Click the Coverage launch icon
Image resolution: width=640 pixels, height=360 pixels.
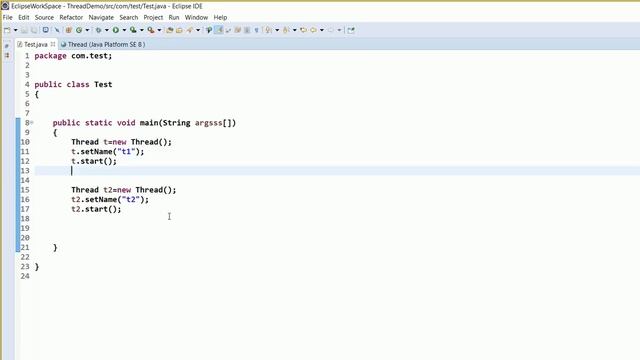133,30
